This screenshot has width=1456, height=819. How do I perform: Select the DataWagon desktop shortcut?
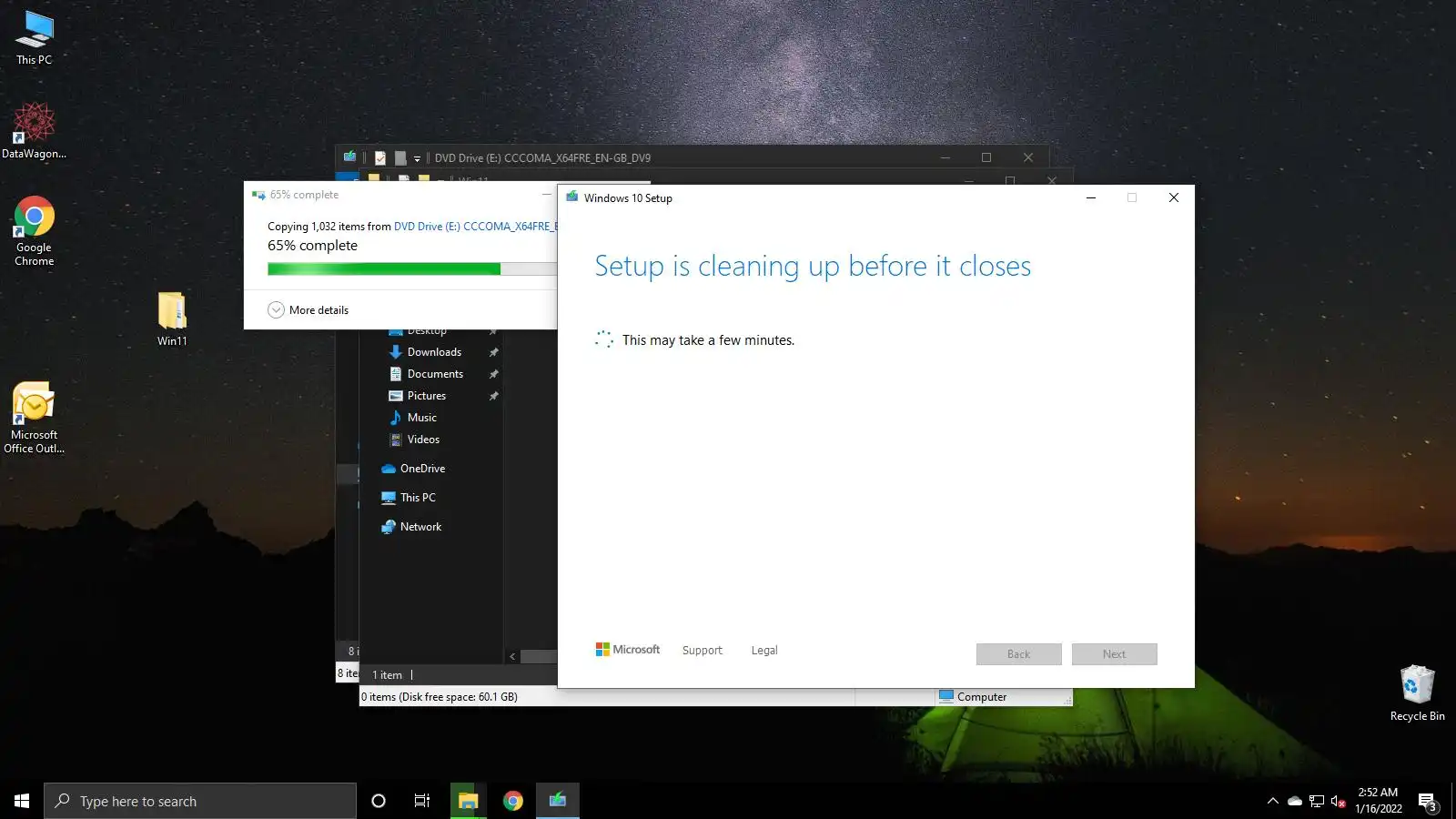tap(35, 131)
